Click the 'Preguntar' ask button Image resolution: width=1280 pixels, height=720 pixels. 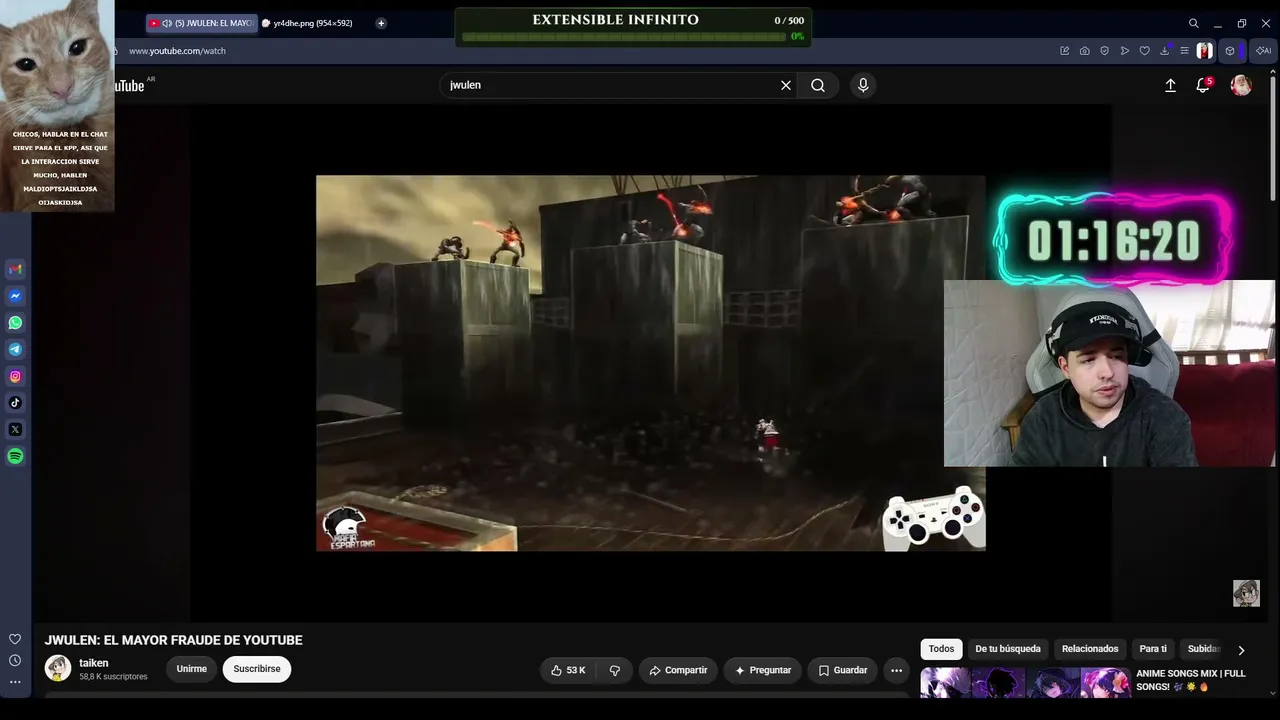(x=763, y=670)
